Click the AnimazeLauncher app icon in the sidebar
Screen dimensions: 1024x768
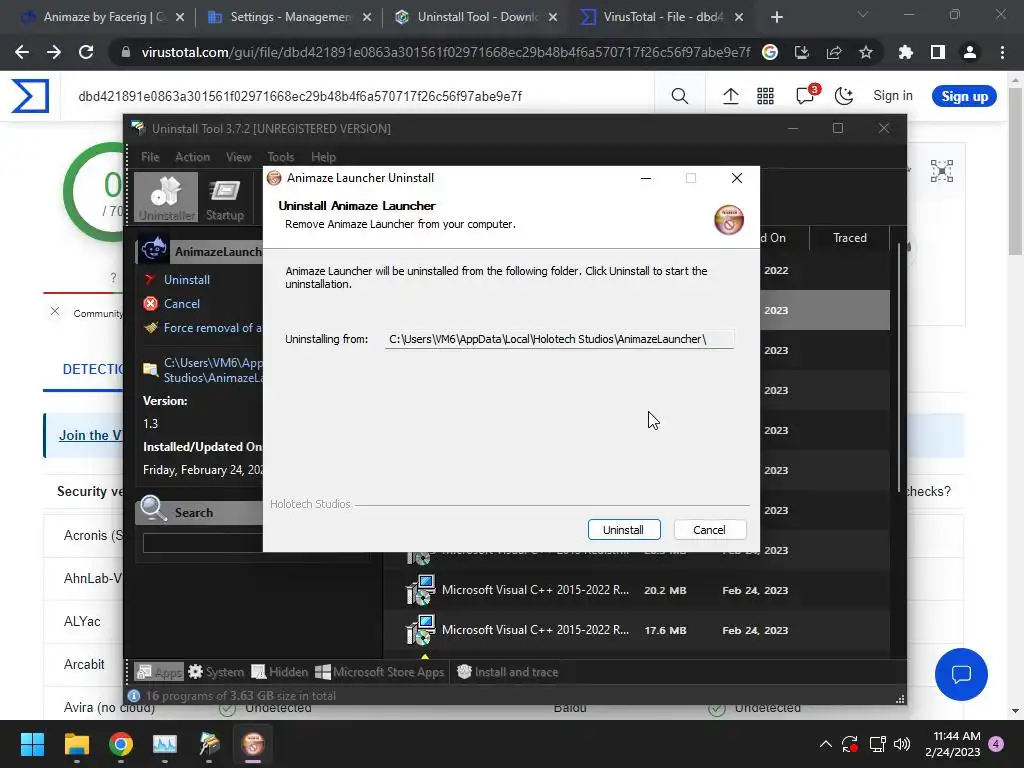click(154, 250)
